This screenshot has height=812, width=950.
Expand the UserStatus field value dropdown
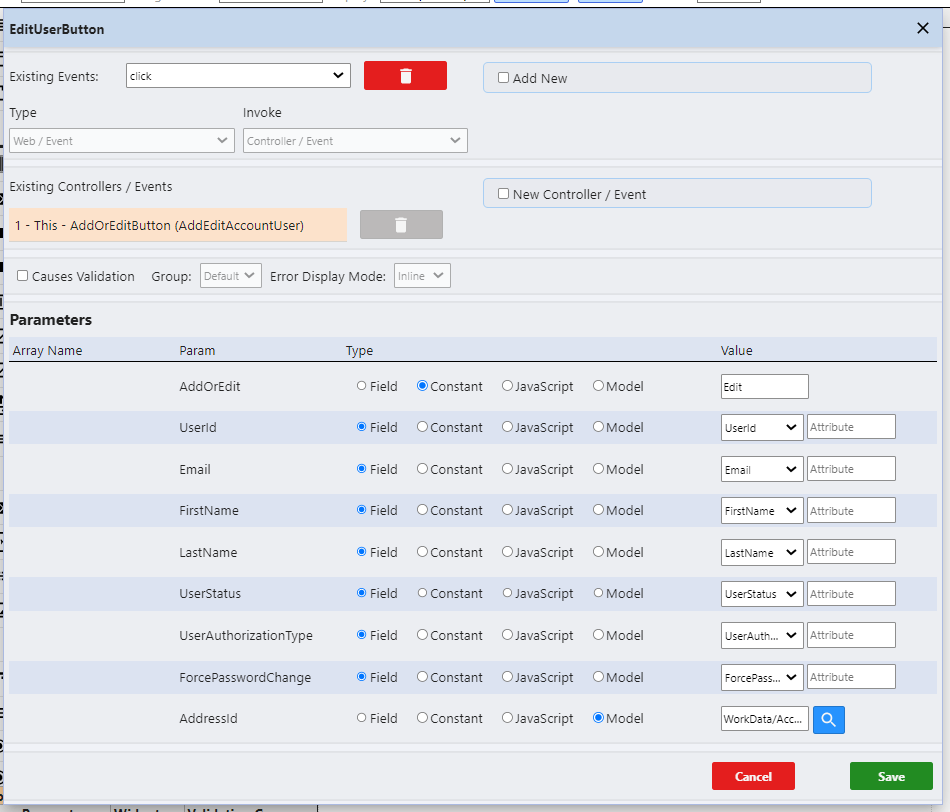762,594
